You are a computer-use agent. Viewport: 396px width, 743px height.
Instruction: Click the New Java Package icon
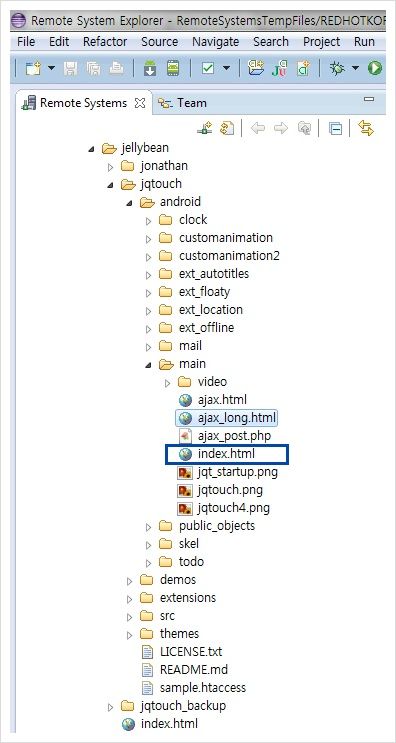point(256,69)
